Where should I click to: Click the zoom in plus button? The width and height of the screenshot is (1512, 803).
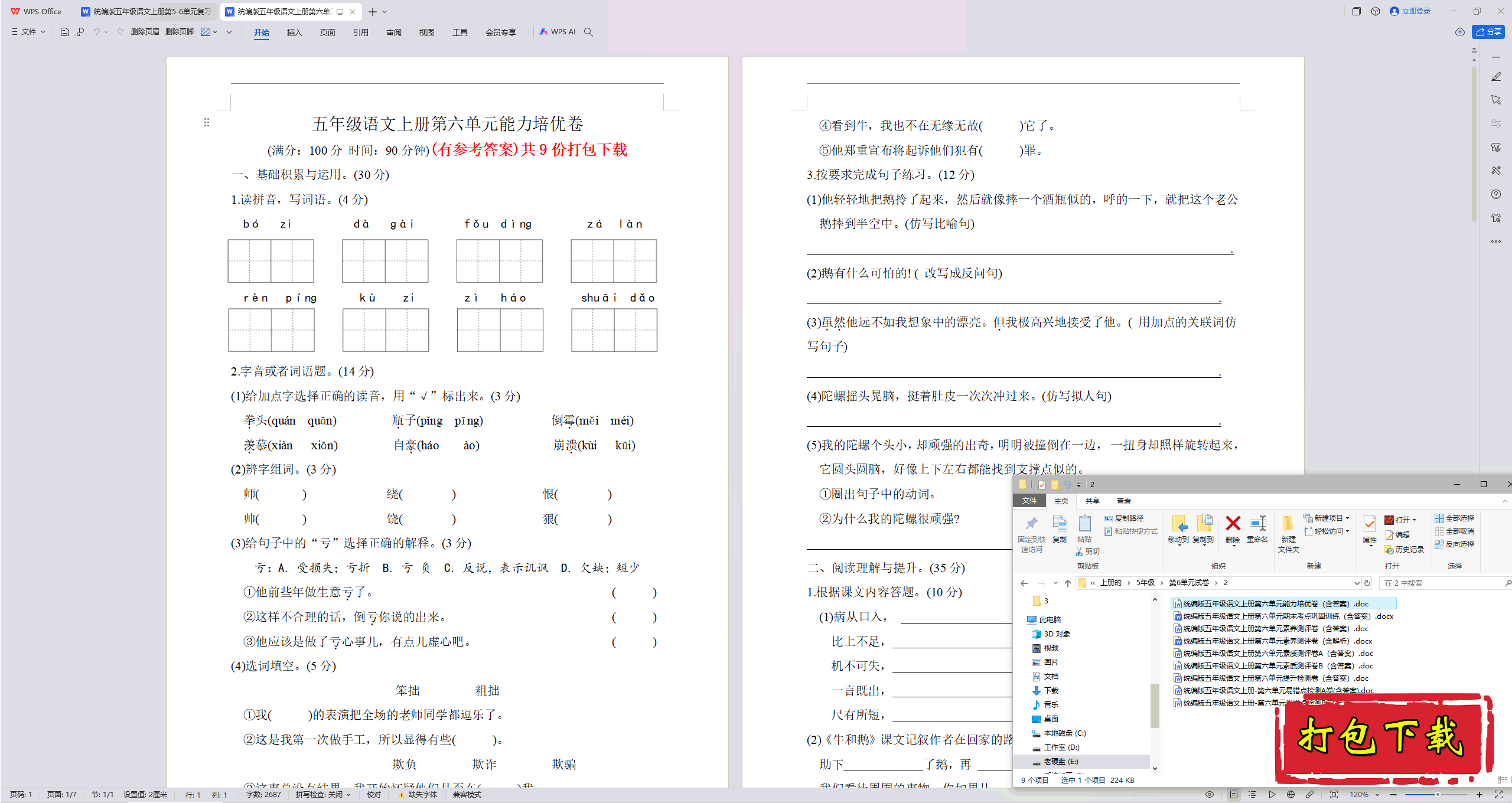pyautogui.click(x=1480, y=795)
